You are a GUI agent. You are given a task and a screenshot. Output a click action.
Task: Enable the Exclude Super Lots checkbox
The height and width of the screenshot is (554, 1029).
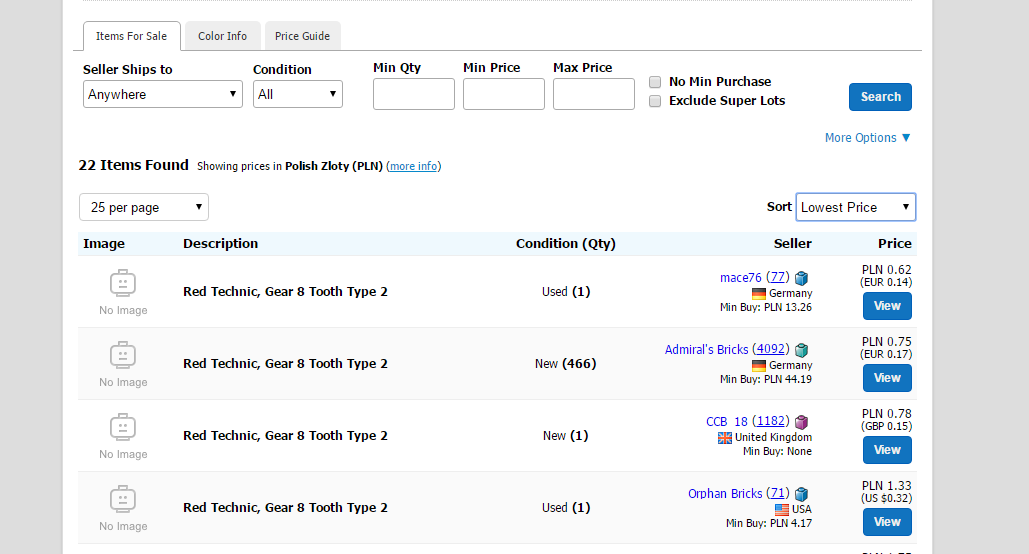point(655,101)
